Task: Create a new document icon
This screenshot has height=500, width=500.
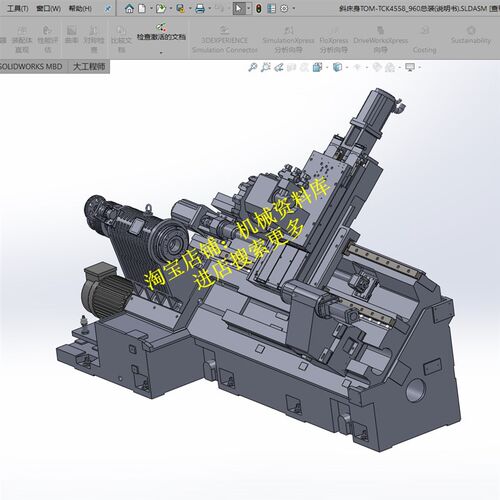Action: click(x=142, y=9)
